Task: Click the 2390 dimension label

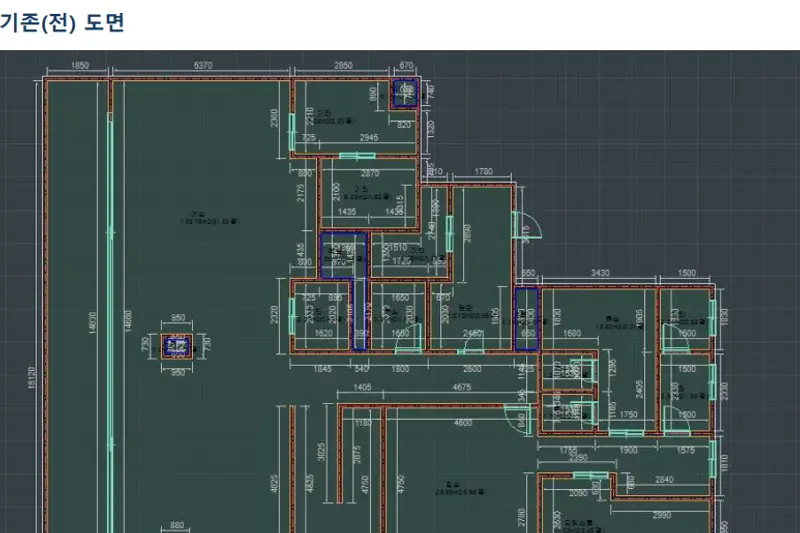Action: 578,458
